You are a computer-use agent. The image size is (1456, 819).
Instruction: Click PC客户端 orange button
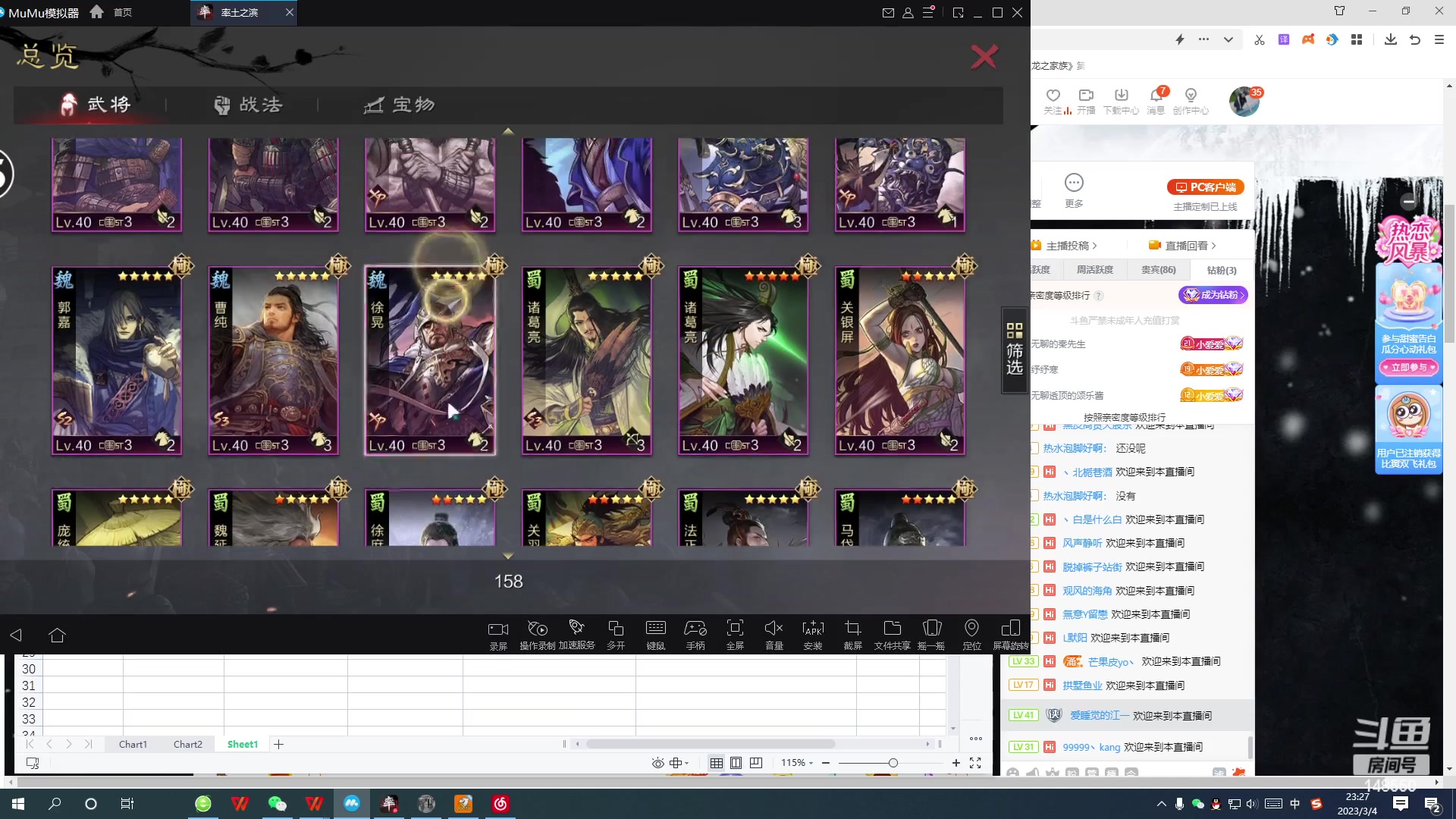[1206, 187]
